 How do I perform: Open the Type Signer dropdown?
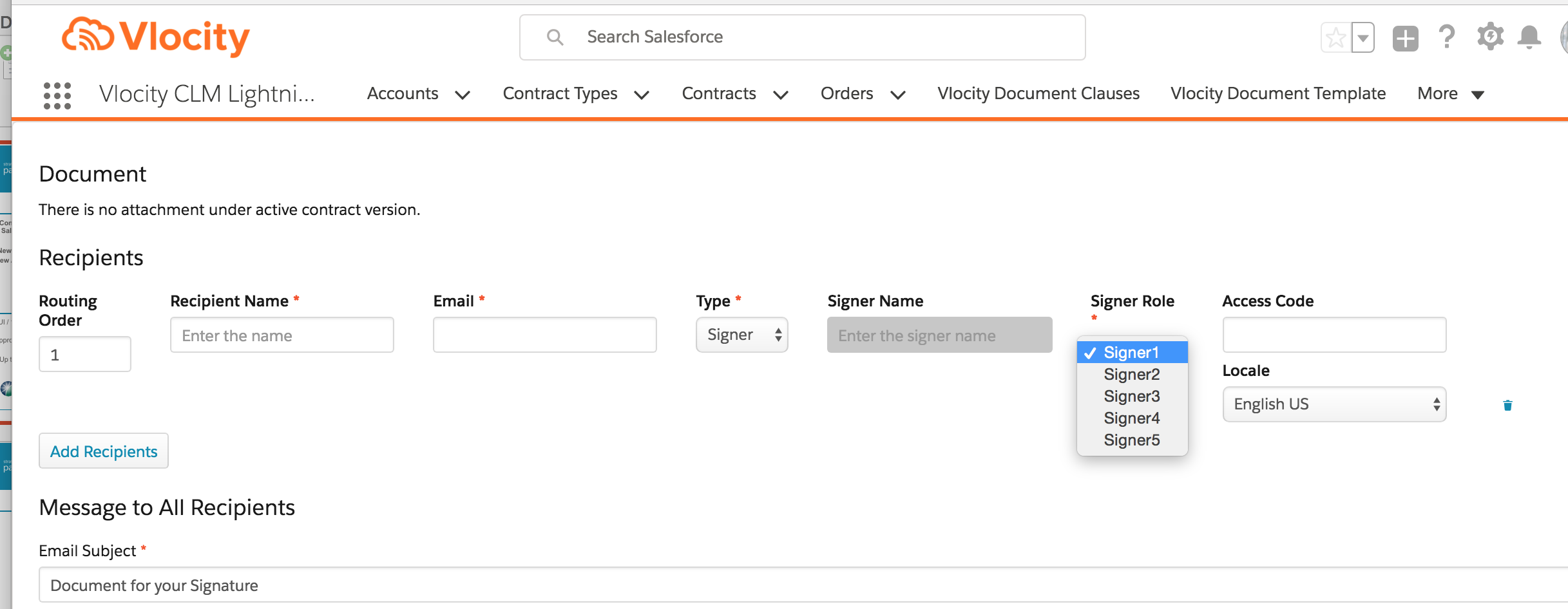coord(742,335)
